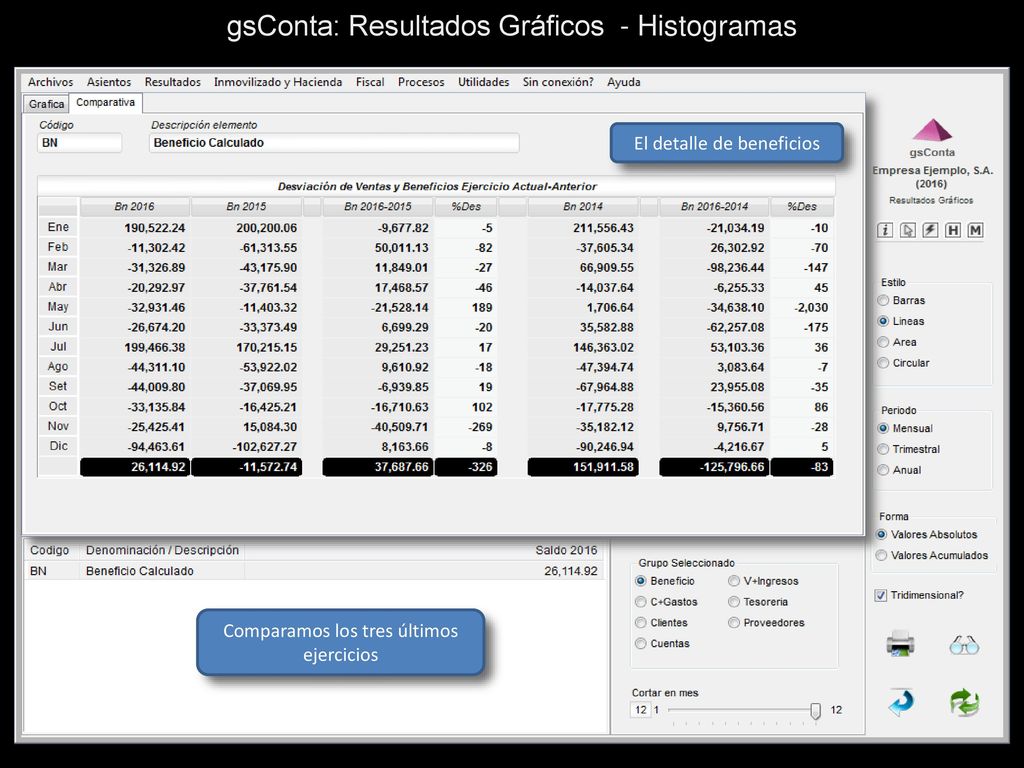Open the Resultados menu

(172, 82)
